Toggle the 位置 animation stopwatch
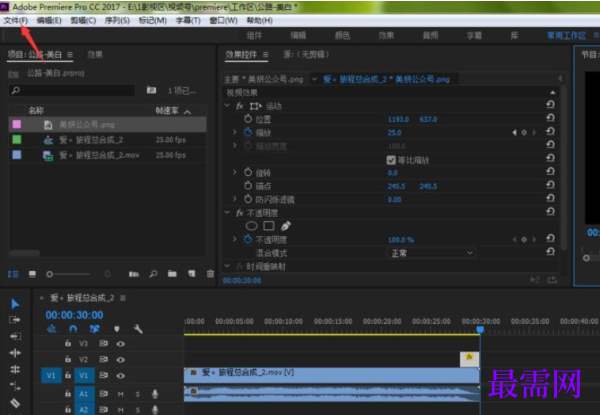Image resolution: width=600 pixels, height=415 pixels. 248,119
